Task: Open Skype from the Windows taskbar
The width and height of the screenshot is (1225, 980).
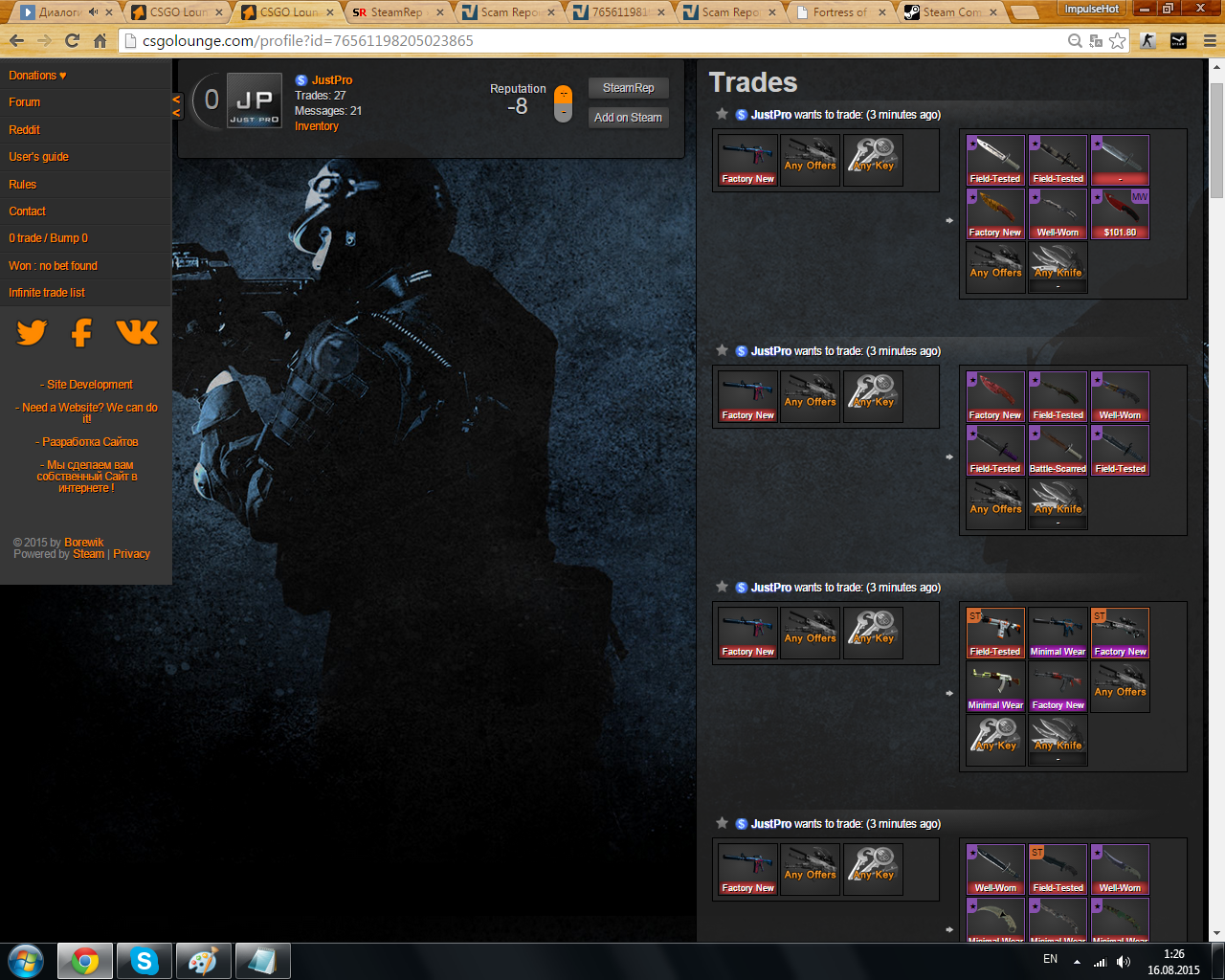Action: [x=145, y=961]
